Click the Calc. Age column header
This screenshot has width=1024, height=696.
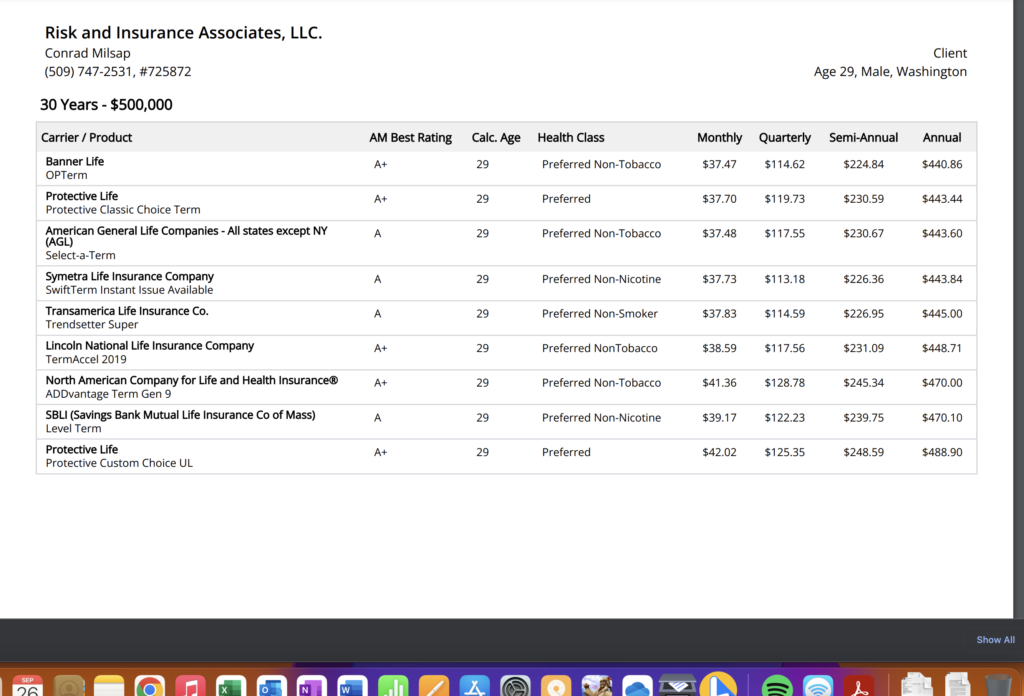pyautogui.click(x=496, y=138)
